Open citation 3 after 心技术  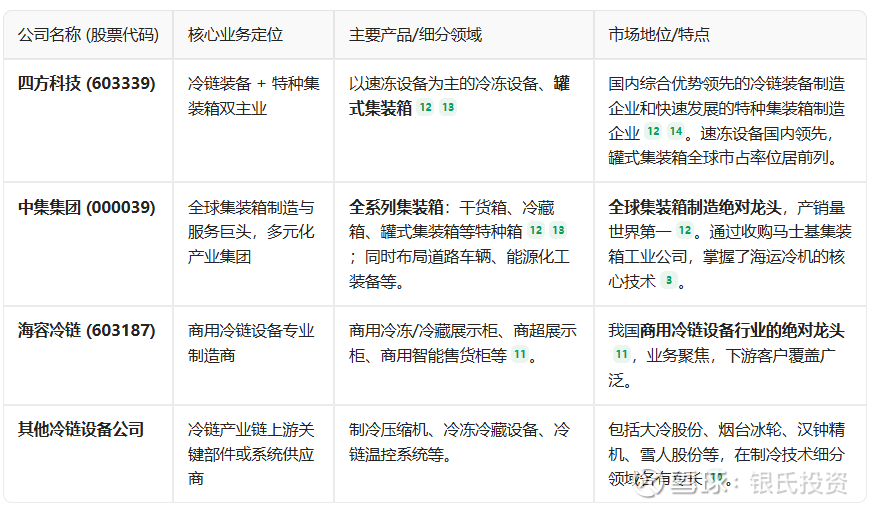(x=669, y=280)
